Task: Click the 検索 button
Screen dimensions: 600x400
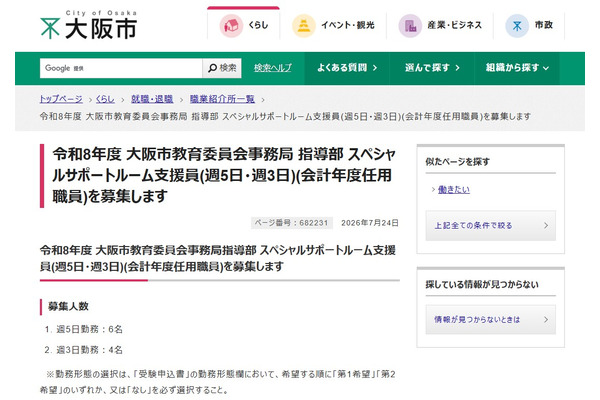Action: pos(222,68)
